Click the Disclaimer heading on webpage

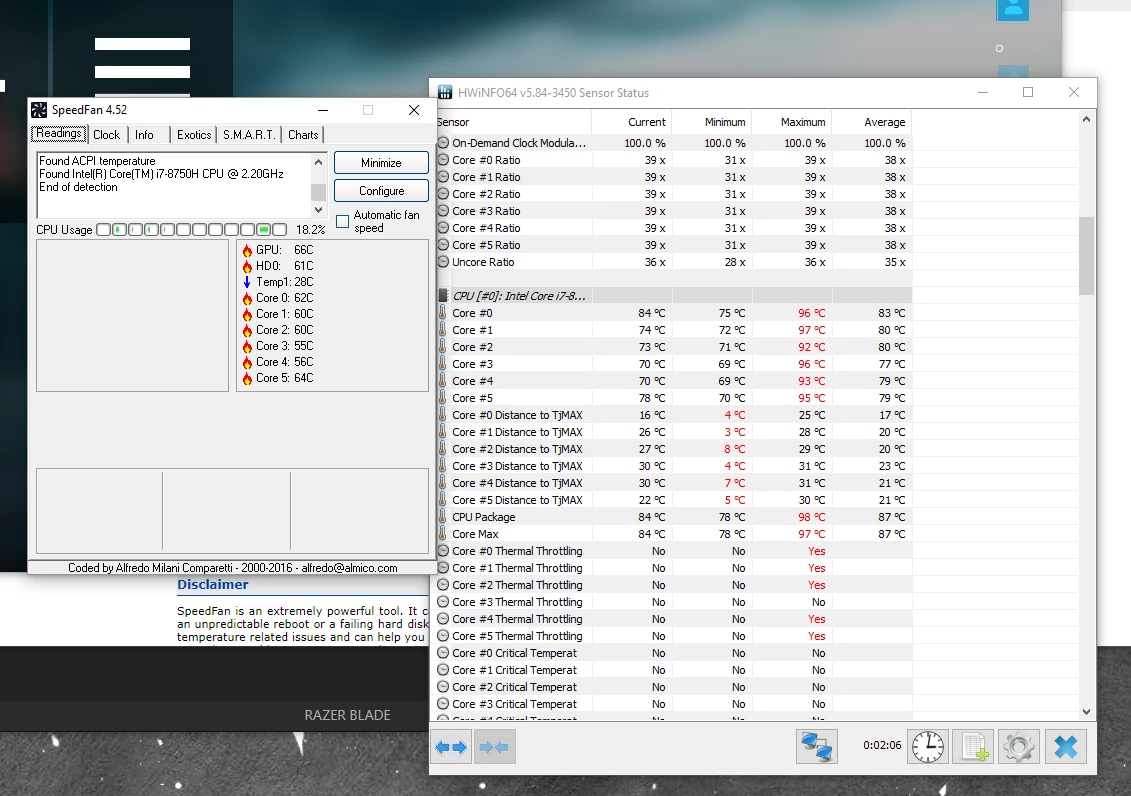click(213, 585)
